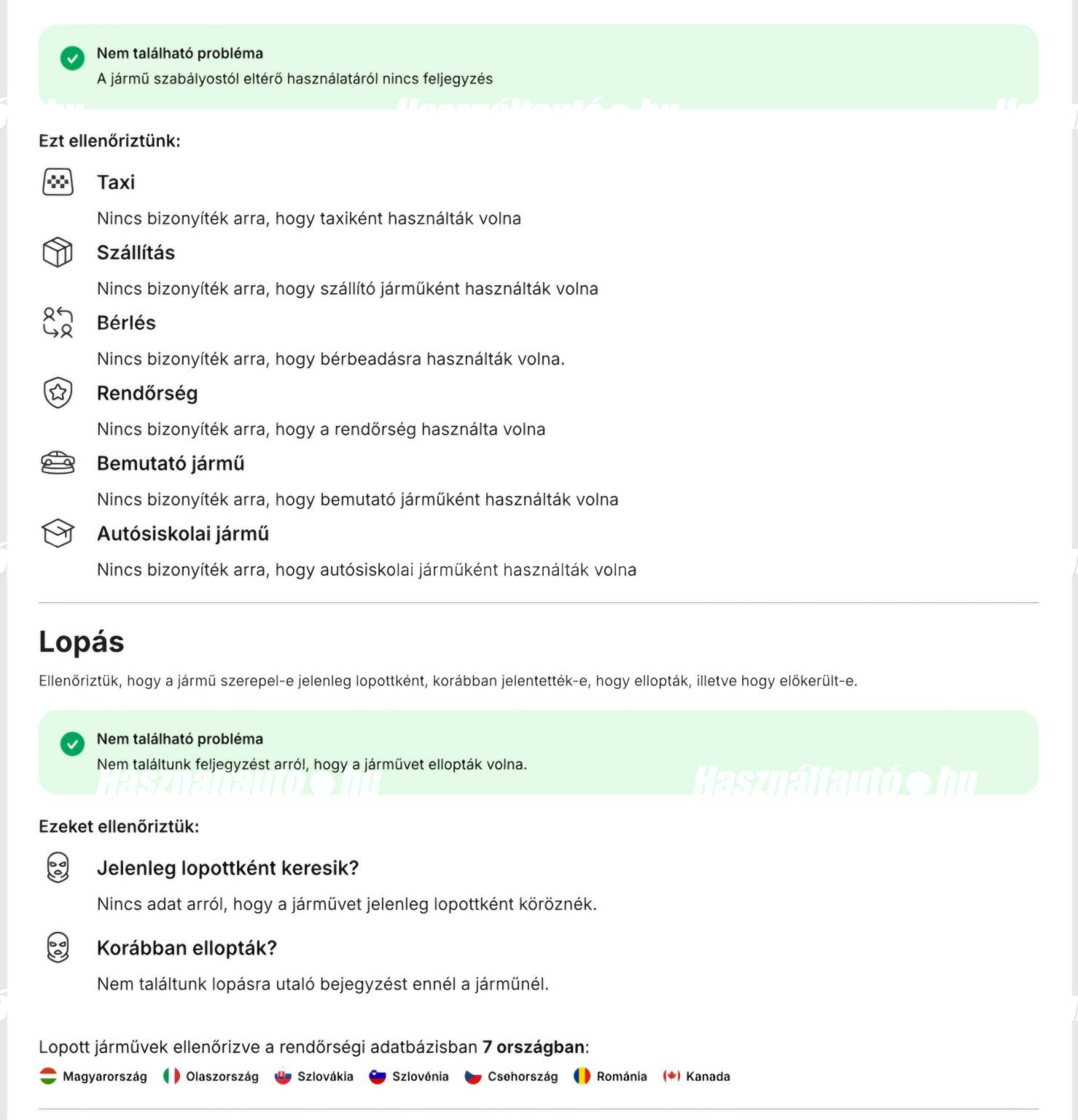Select the Kanada flag

tap(671, 1076)
